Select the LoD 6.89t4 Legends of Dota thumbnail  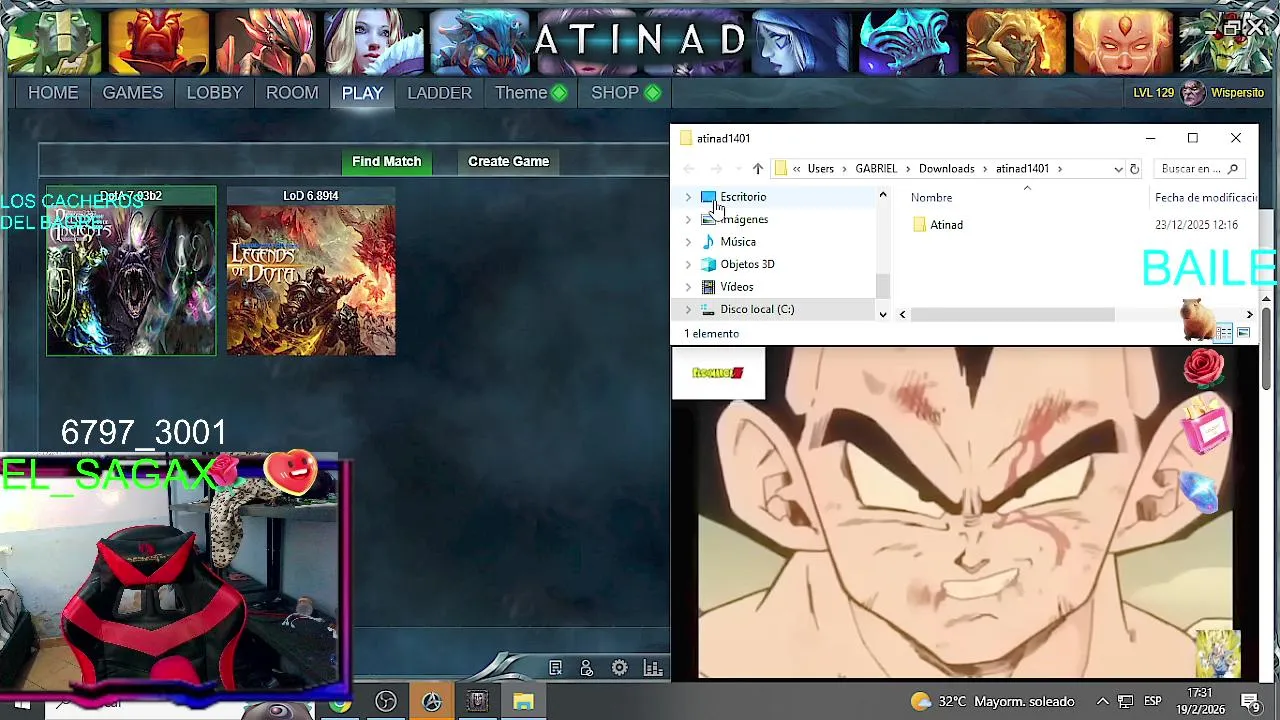pos(311,271)
